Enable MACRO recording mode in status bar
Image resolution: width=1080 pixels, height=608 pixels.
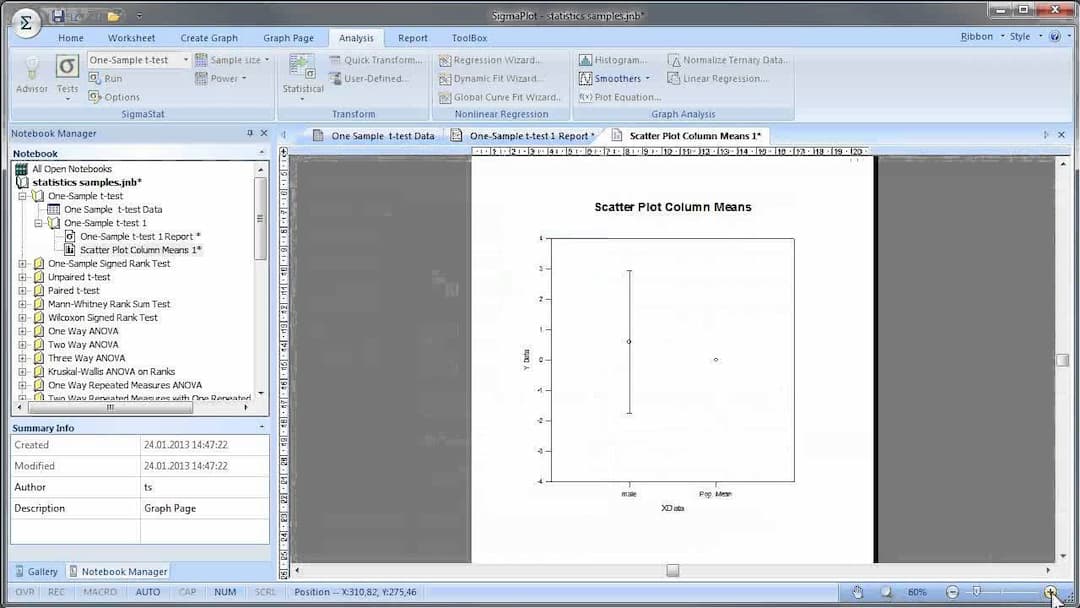pos(99,591)
